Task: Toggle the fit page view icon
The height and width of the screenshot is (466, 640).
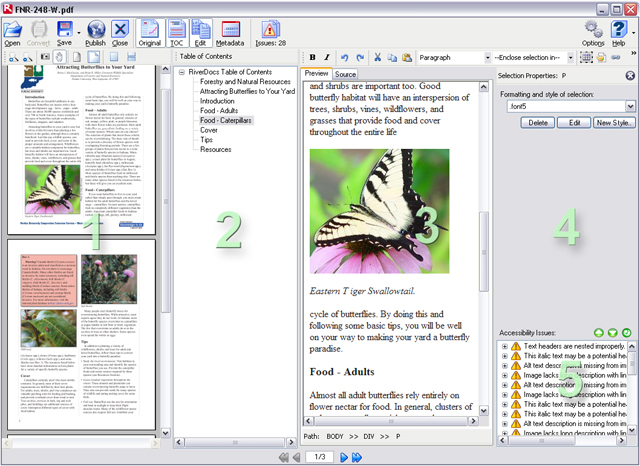Action: (94, 57)
